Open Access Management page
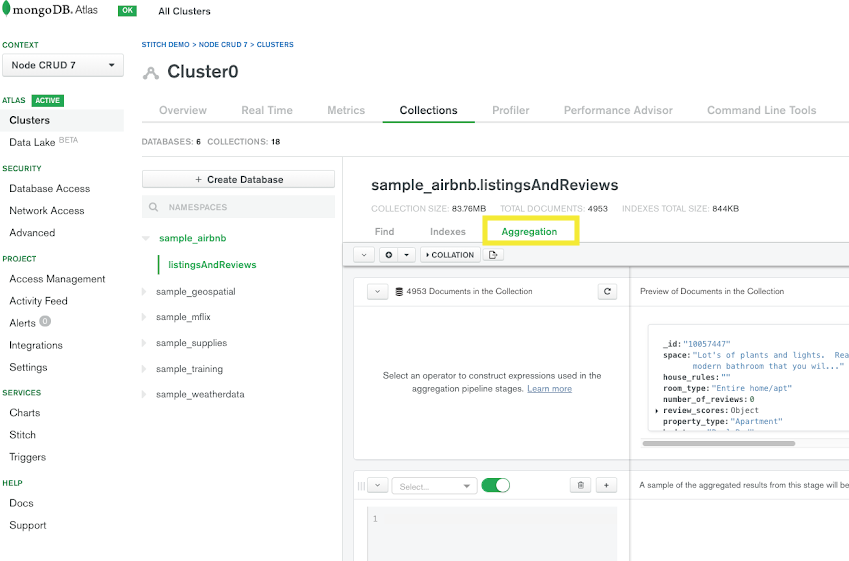The width and height of the screenshot is (849, 561). [x=57, y=279]
